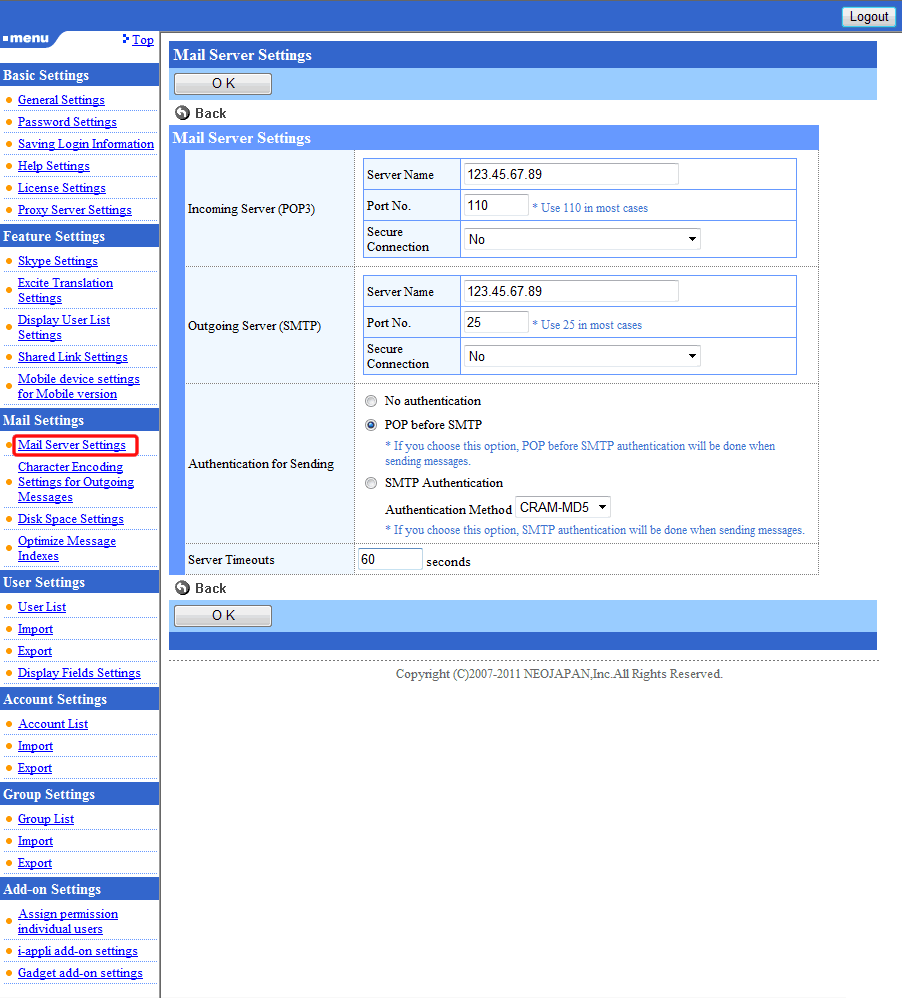902x998 pixels.
Task: Open Assign permission individual users link
Action: click(67, 921)
